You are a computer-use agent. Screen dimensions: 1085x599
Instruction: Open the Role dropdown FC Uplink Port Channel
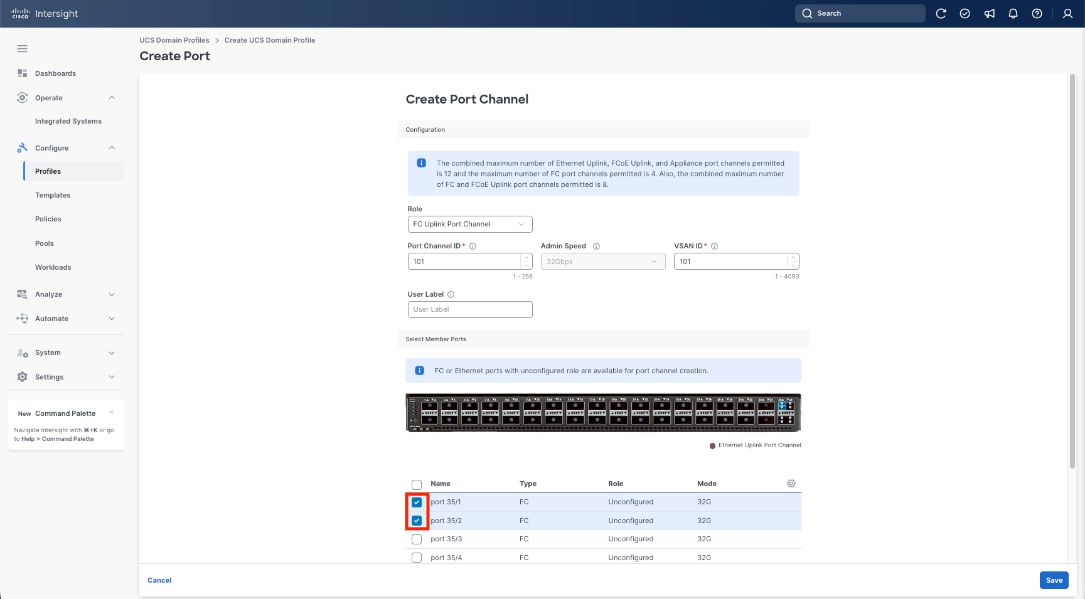tap(470, 224)
